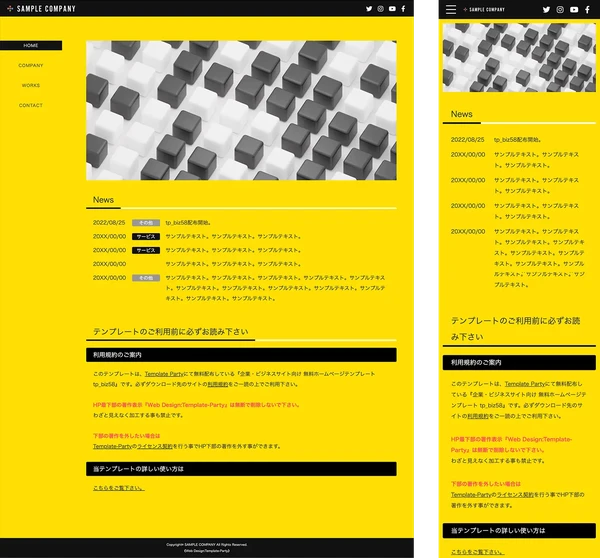Open Template Party link in desktop terms paragraph
This screenshot has width=600, height=558.
[164, 374]
